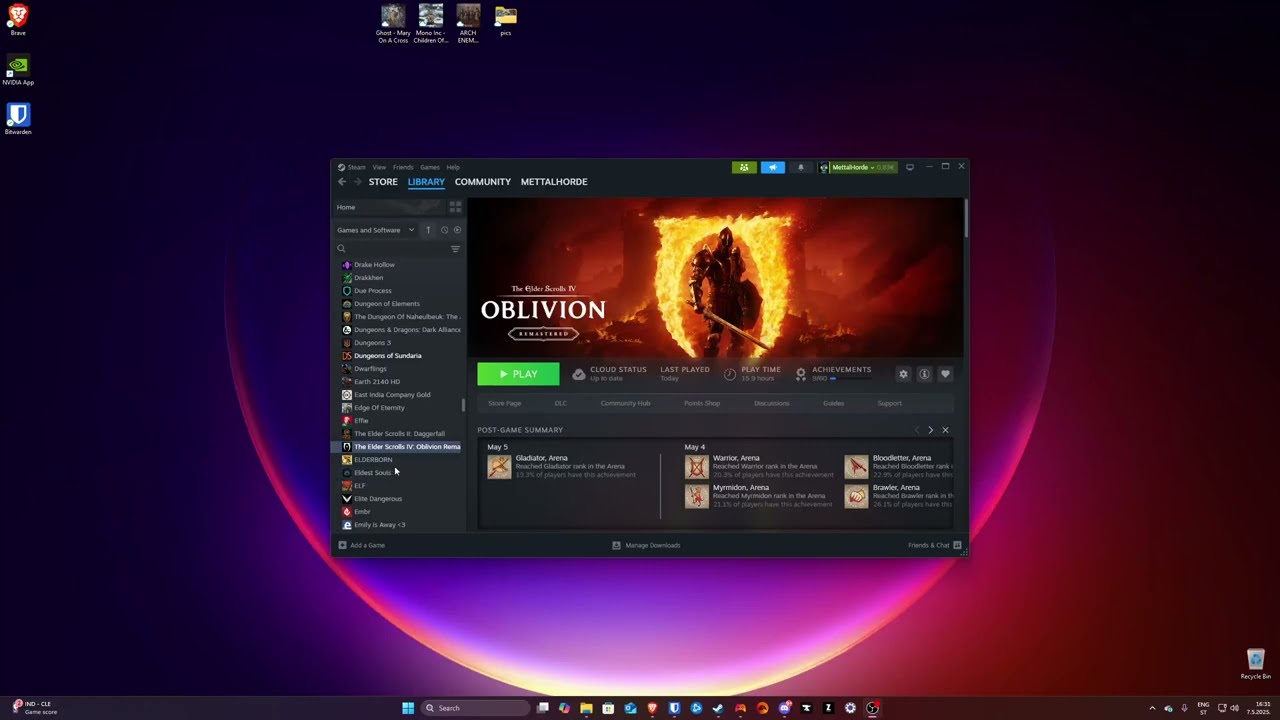The height and width of the screenshot is (720, 1280).
Task: Open the Points Shop link
Action: [x=702, y=403]
